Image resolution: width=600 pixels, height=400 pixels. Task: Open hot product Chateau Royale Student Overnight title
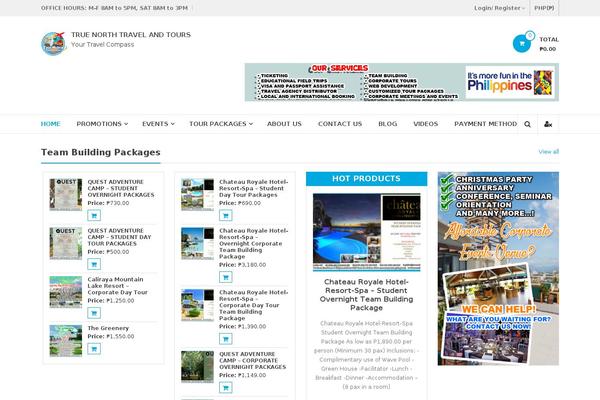(366, 295)
